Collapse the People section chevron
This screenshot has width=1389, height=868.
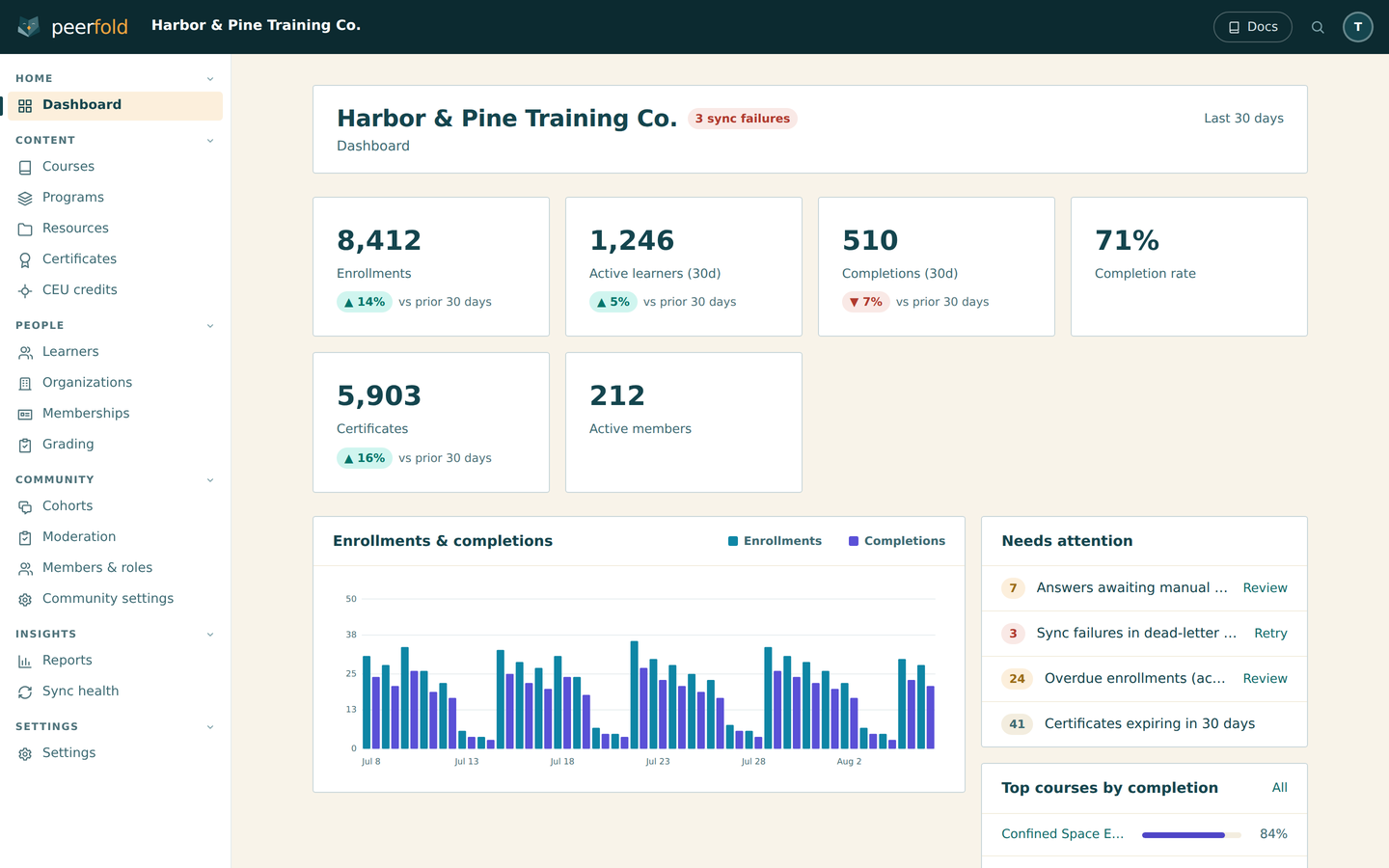(x=210, y=326)
